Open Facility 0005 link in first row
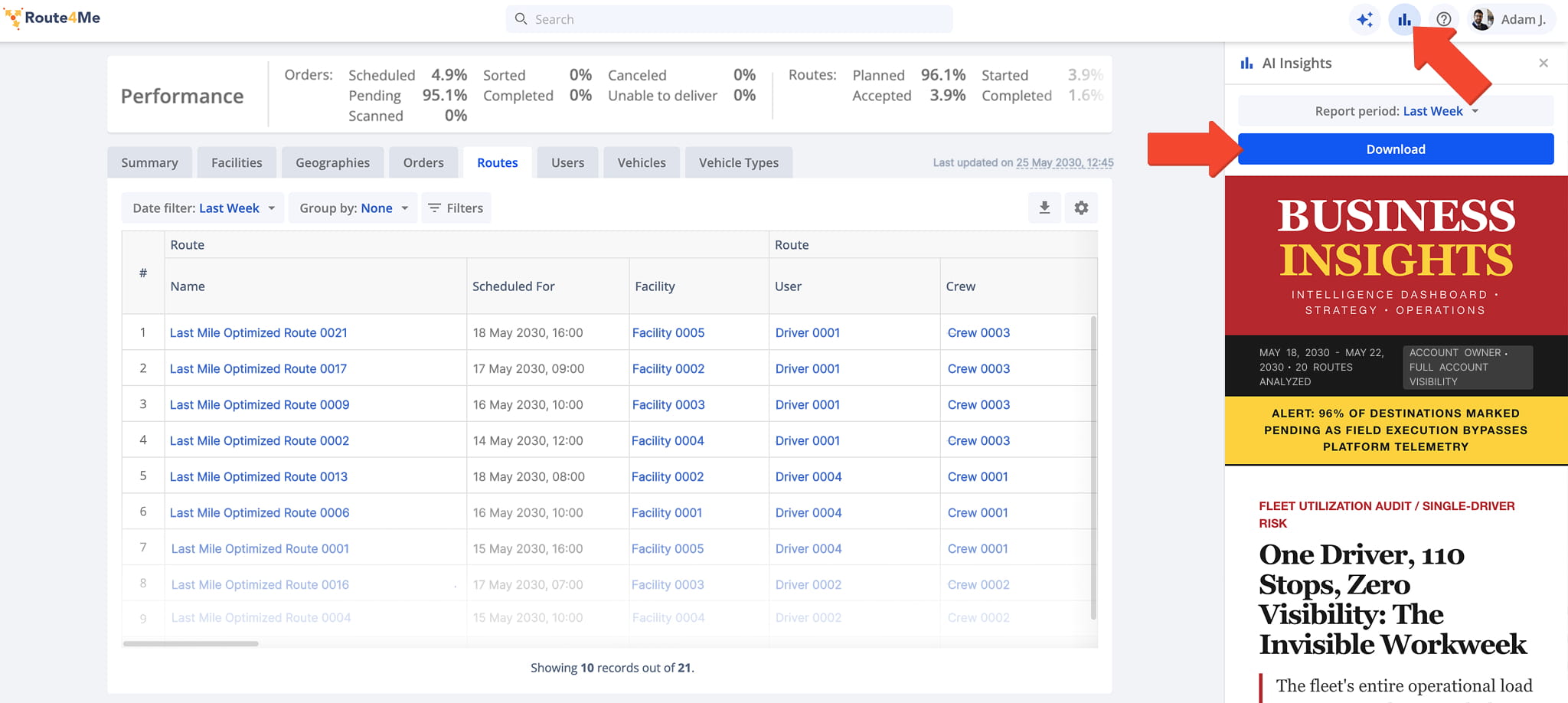The height and width of the screenshot is (703, 1568). click(668, 332)
